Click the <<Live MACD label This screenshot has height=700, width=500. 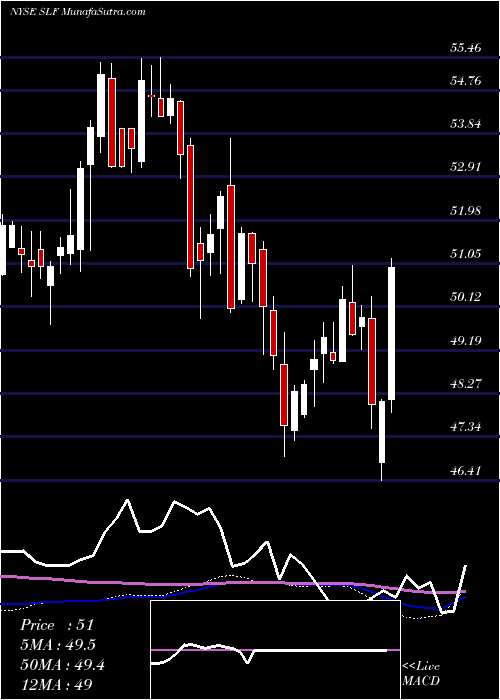tap(421, 674)
